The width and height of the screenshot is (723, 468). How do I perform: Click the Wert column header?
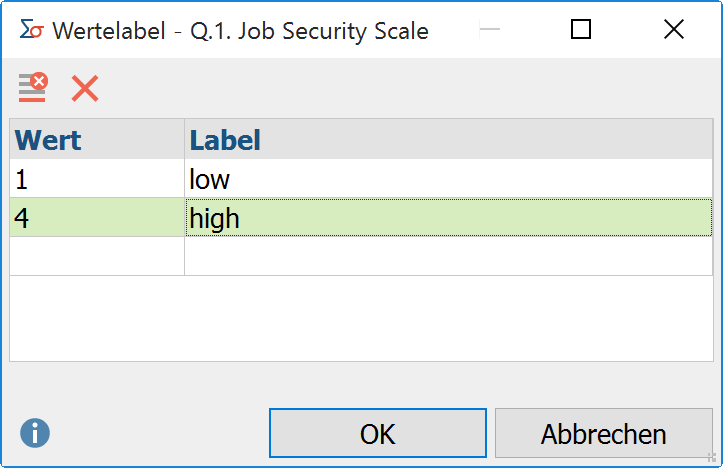pyautogui.click(x=97, y=140)
